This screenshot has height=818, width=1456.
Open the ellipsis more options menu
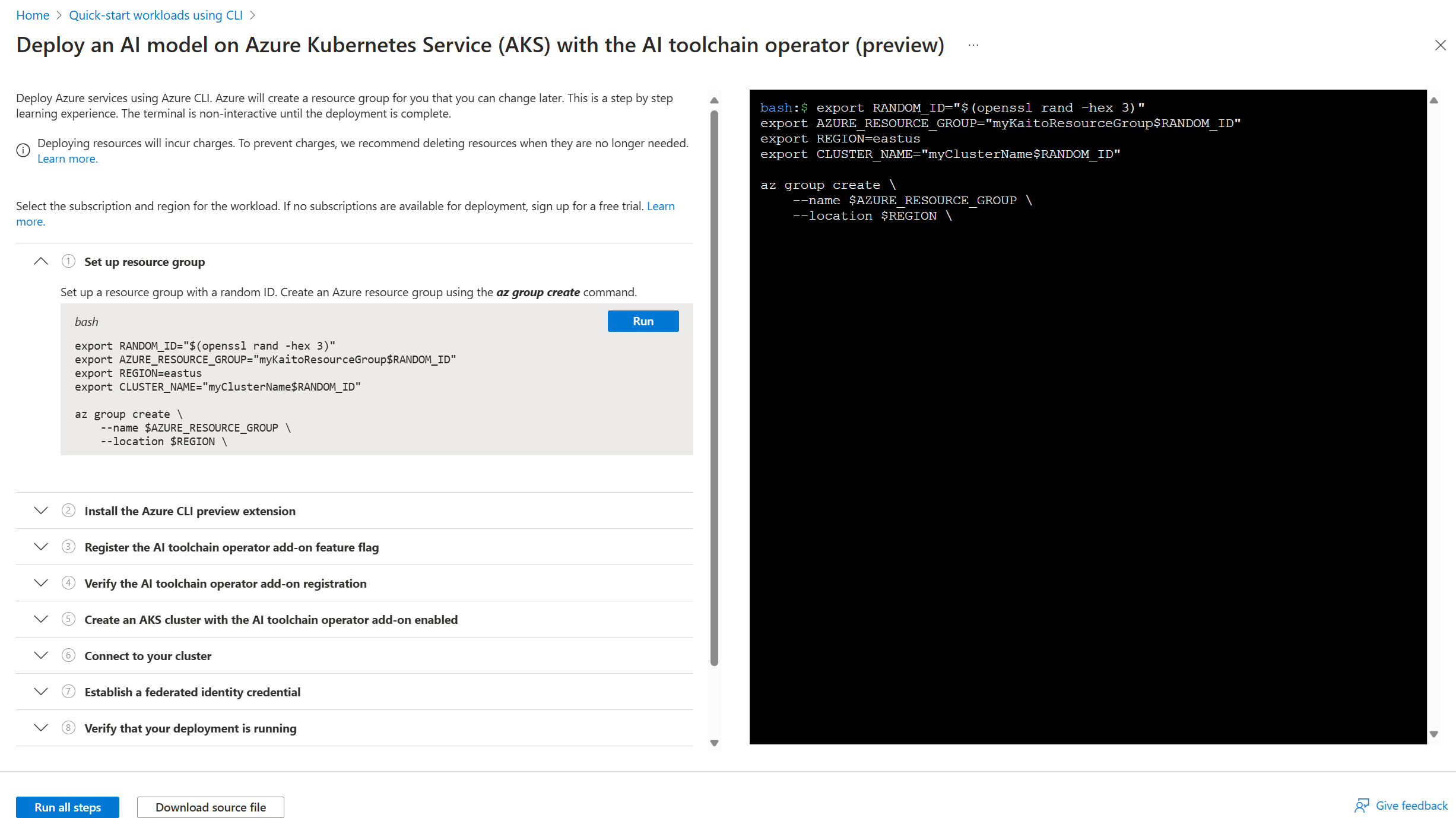point(973,45)
